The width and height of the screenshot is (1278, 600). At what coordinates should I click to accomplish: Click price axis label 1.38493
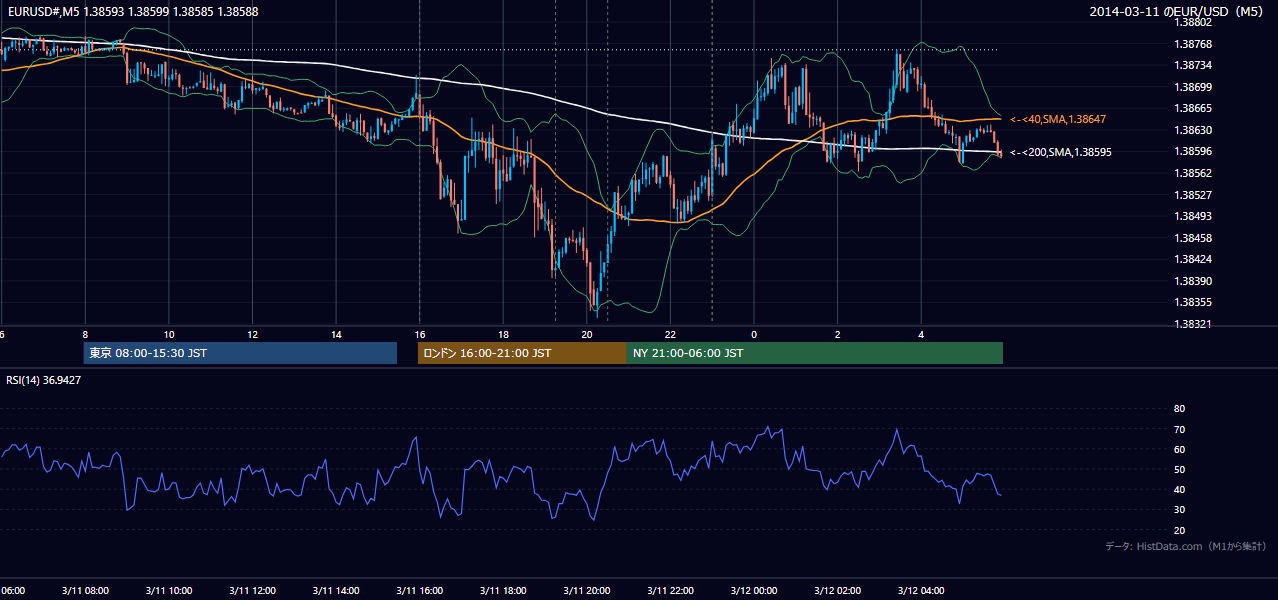tap(1193, 216)
